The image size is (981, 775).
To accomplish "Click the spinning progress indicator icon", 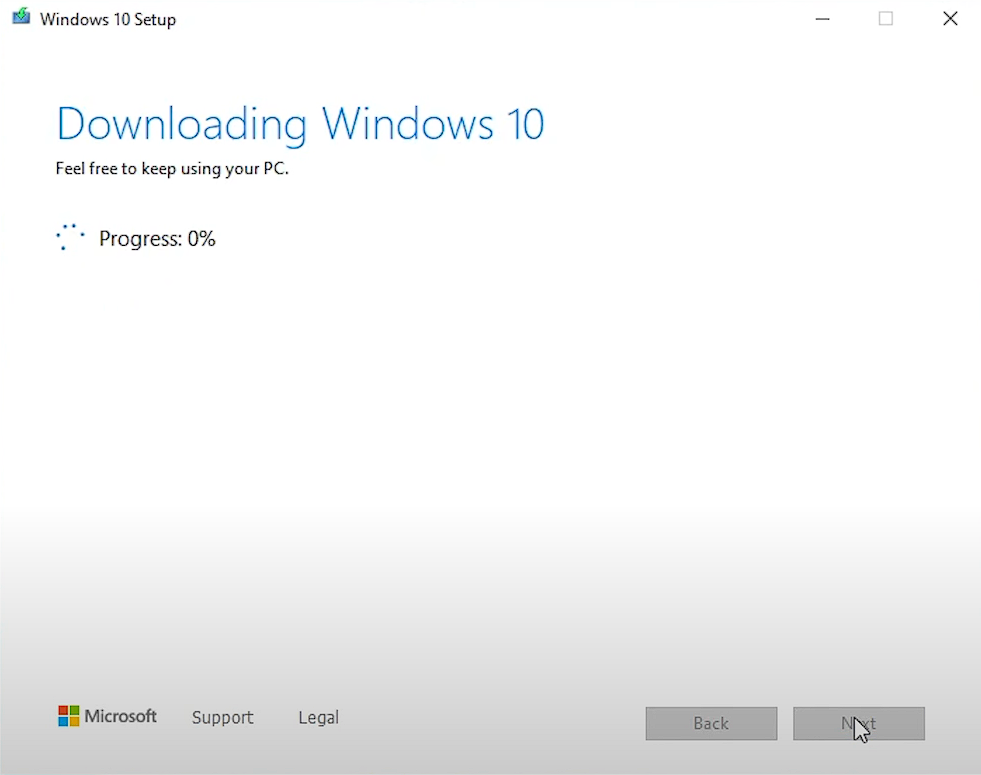I will [70, 236].
